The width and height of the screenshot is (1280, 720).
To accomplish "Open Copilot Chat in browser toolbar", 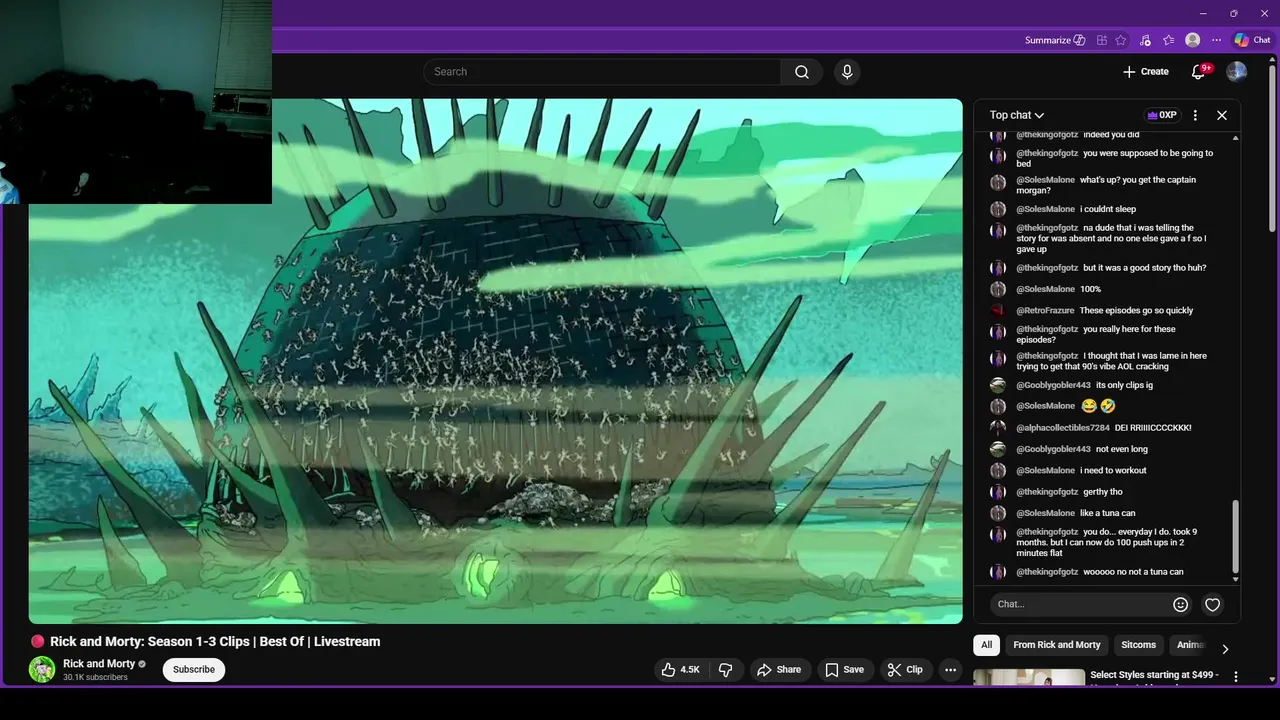I will click(1253, 40).
